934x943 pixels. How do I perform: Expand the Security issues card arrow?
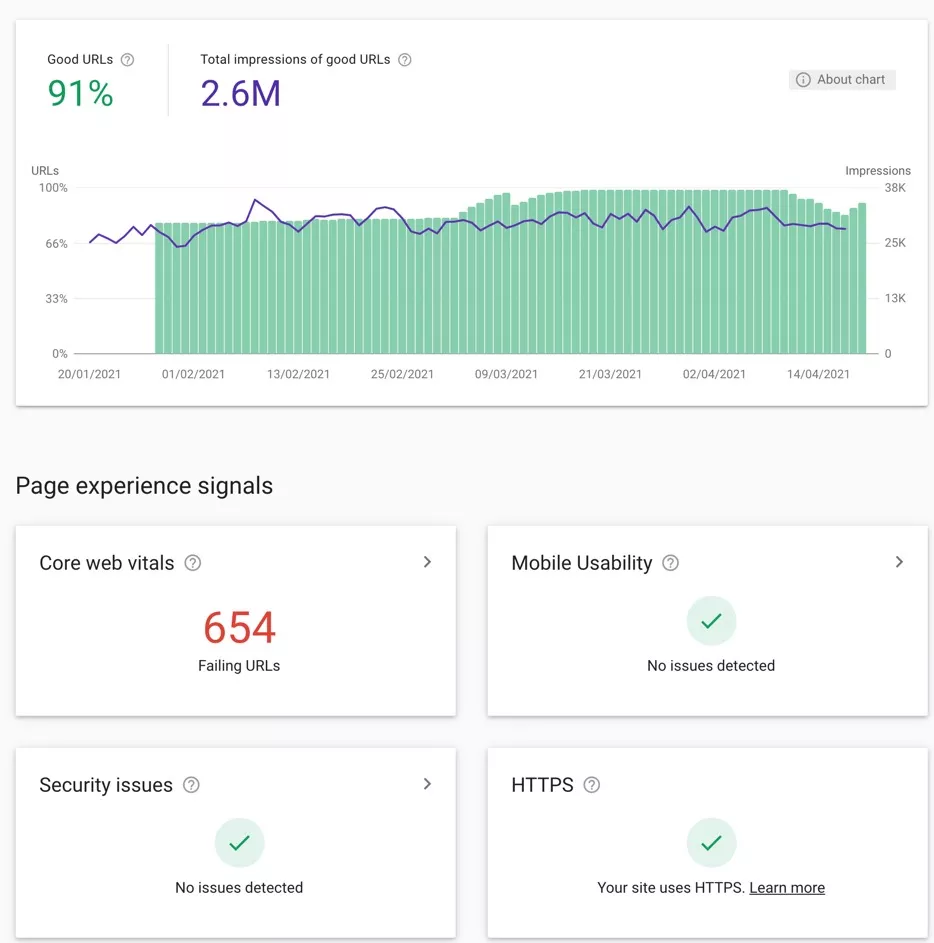[x=427, y=784]
